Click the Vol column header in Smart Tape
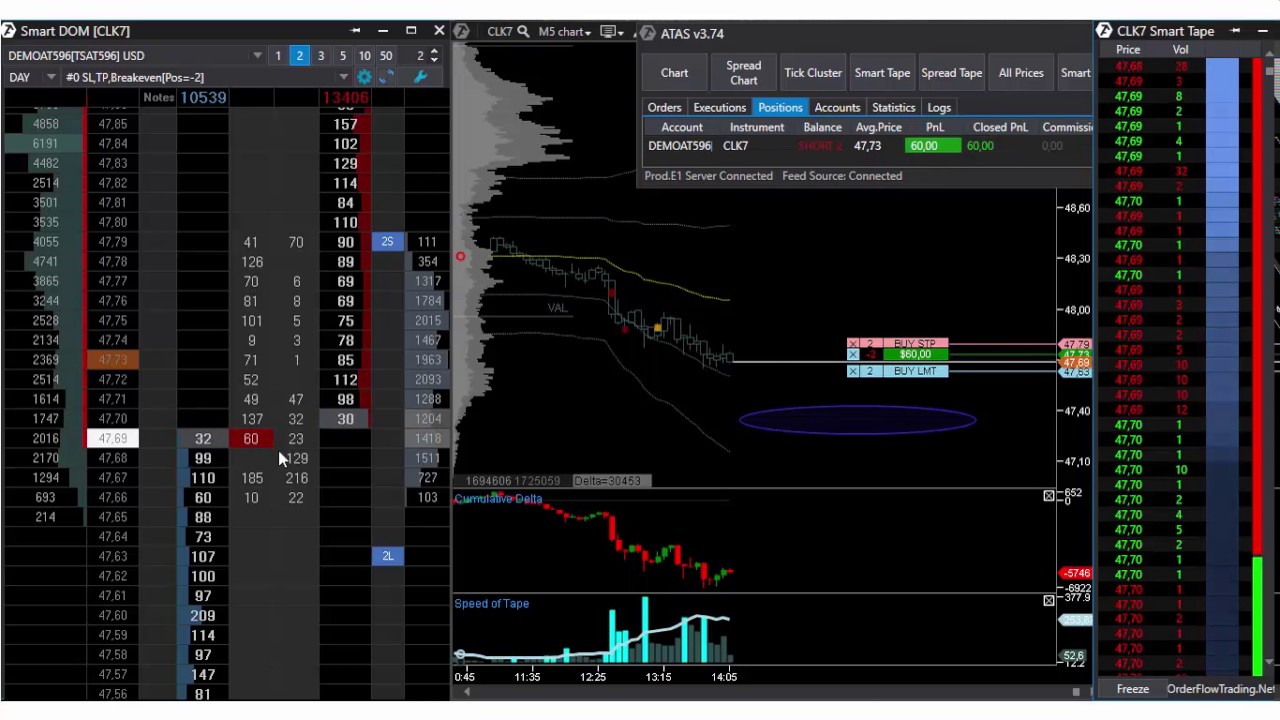The width and height of the screenshot is (1280, 720). coord(1180,50)
